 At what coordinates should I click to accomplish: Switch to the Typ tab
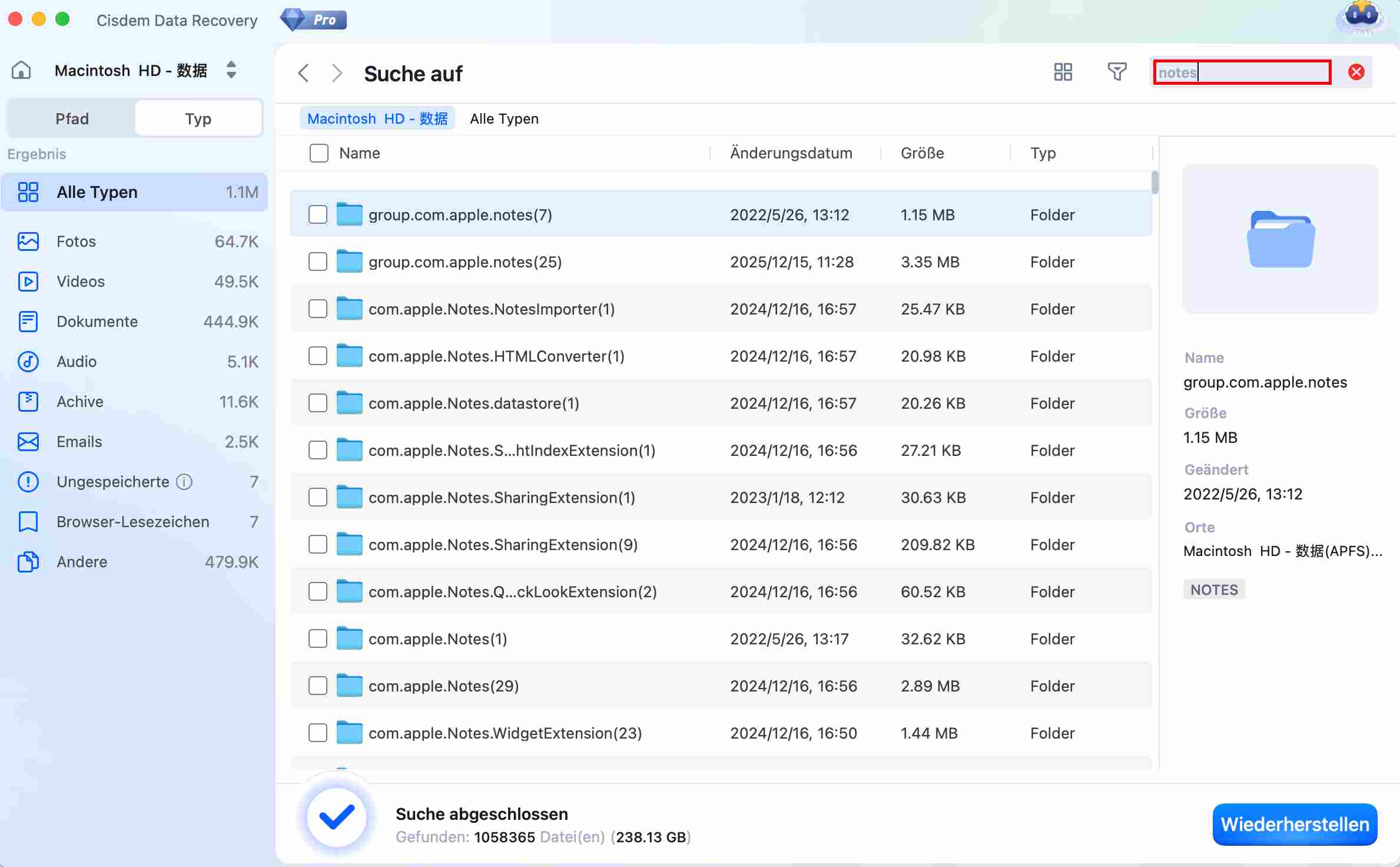[198, 119]
